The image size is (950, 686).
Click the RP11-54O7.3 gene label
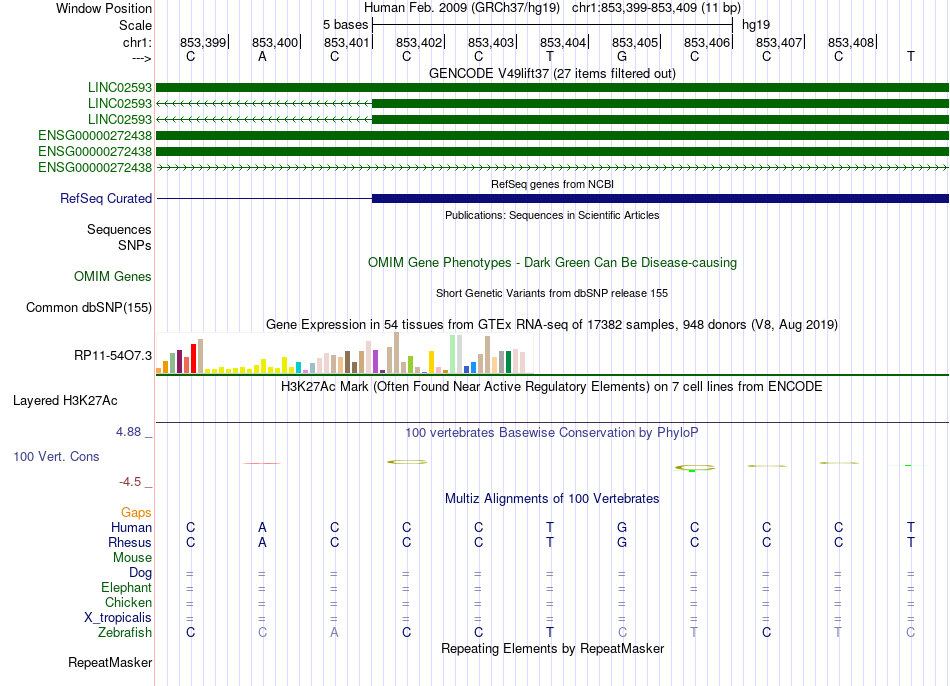(113, 355)
